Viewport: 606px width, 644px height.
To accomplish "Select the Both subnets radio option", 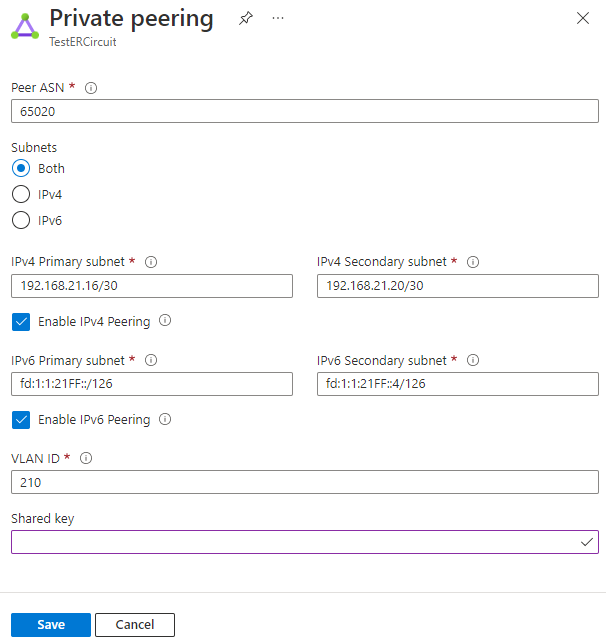I will click(x=20, y=168).
